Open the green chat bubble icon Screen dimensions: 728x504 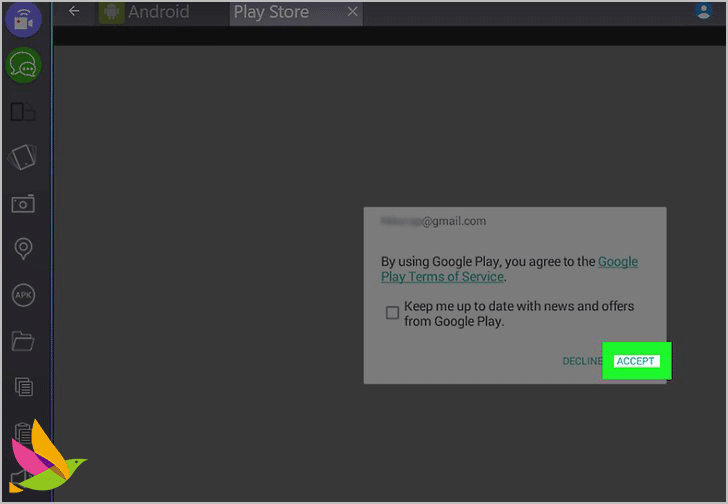point(23,65)
